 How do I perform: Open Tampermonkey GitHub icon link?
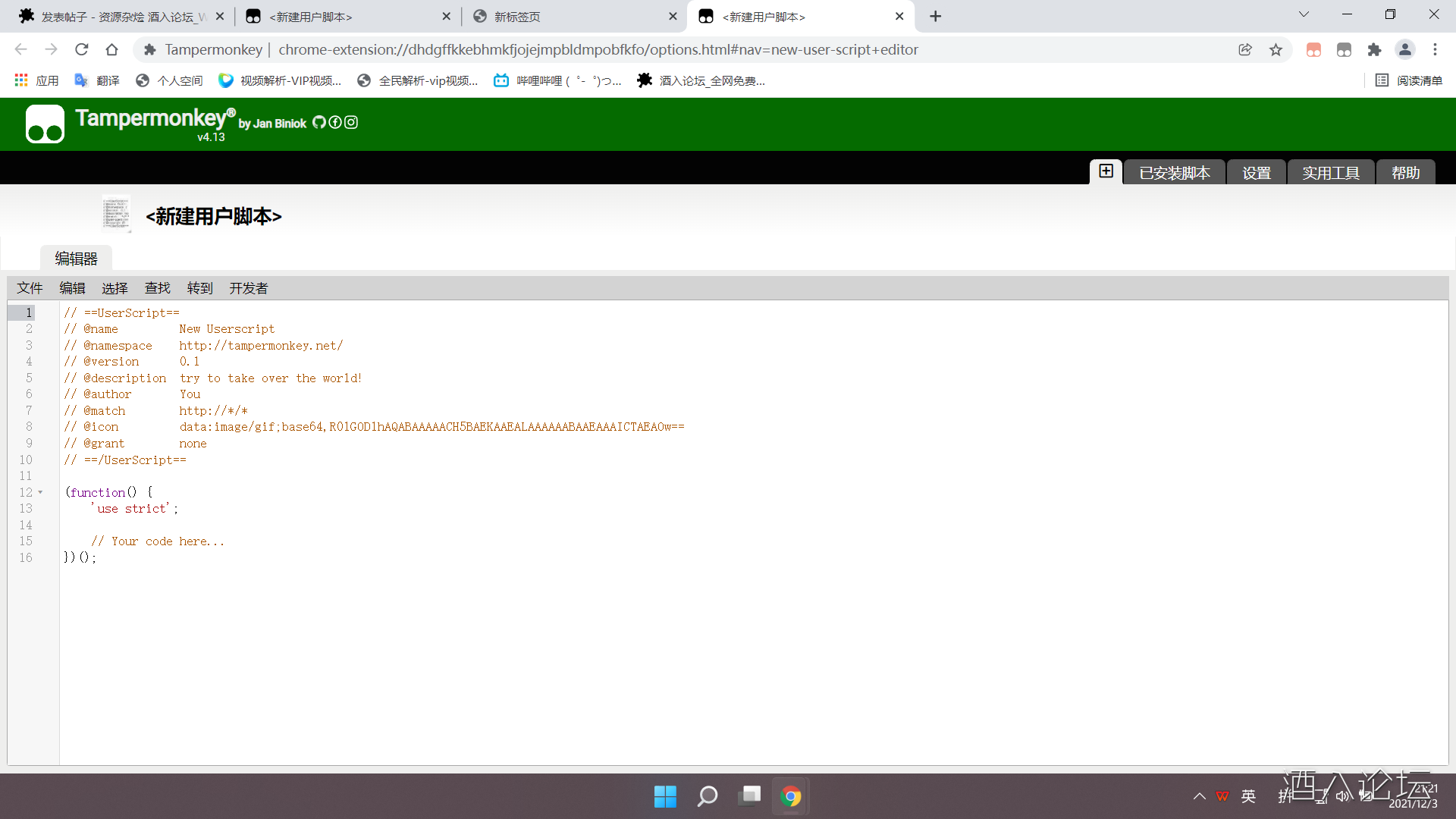319,123
